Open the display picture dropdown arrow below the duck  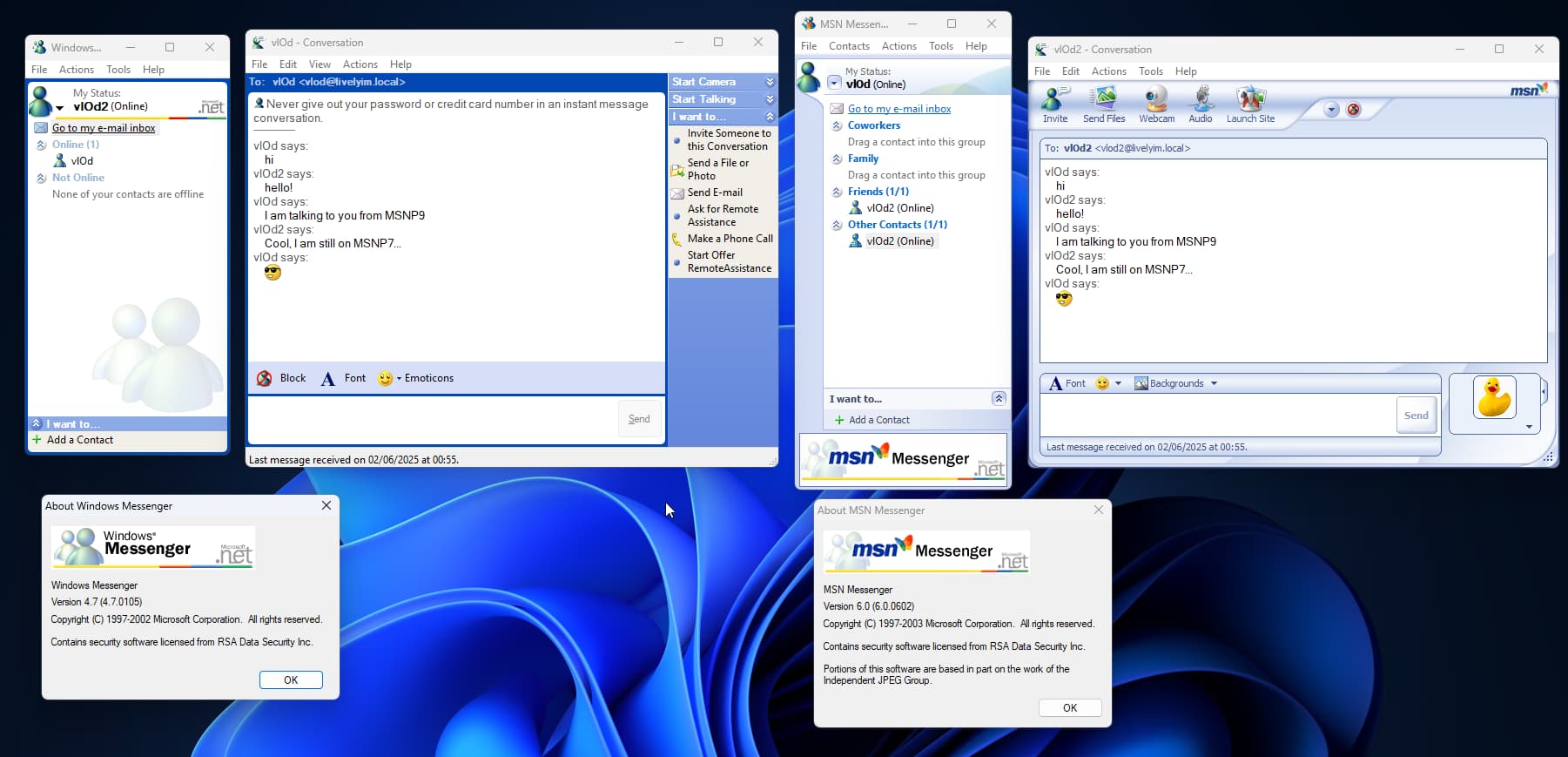pos(1529,427)
